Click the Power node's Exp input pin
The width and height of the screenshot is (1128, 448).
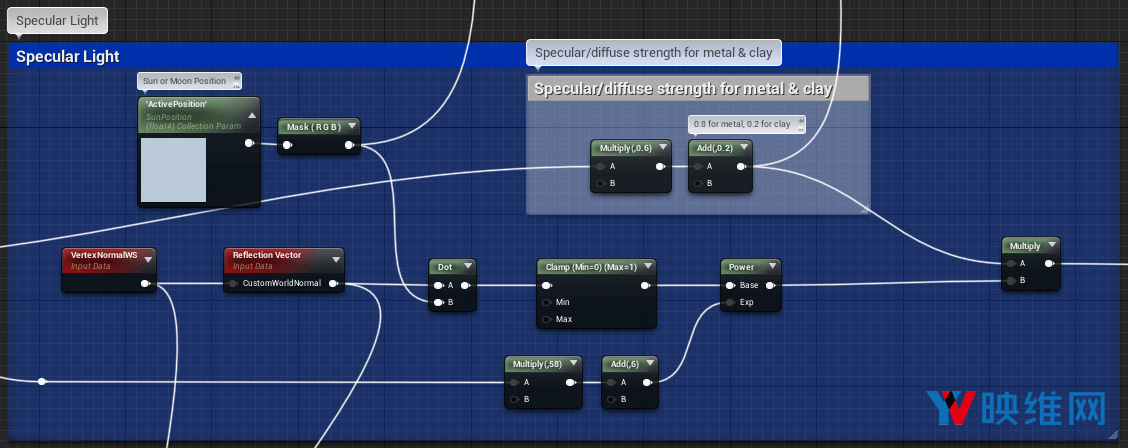tap(730, 301)
